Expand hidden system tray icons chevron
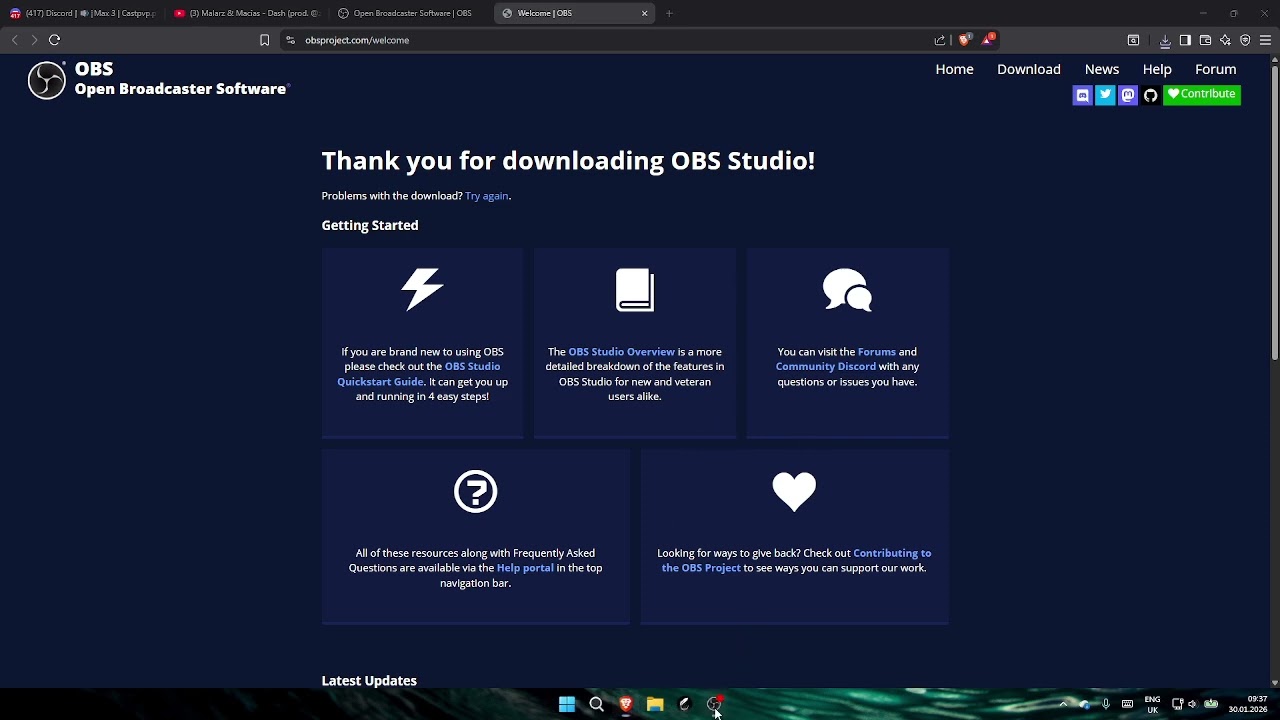This screenshot has width=1280, height=720. [1063, 704]
